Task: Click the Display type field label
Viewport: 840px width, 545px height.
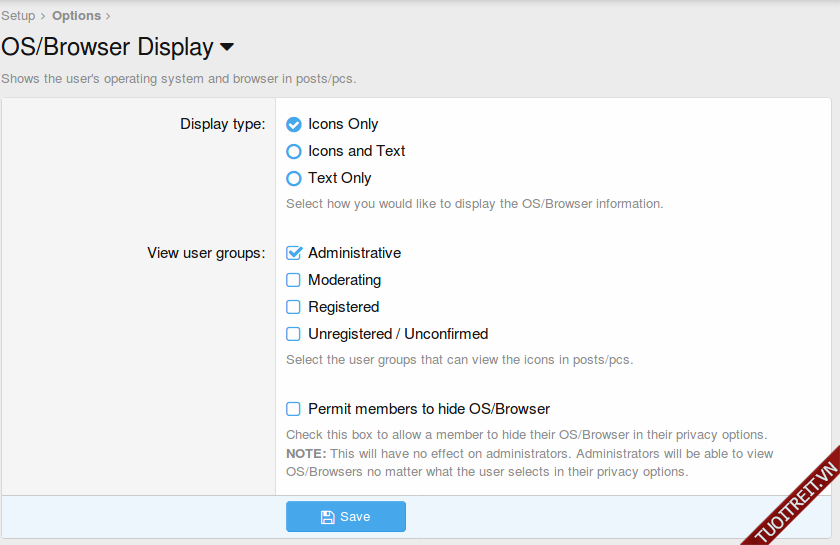Action: click(222, 125)
